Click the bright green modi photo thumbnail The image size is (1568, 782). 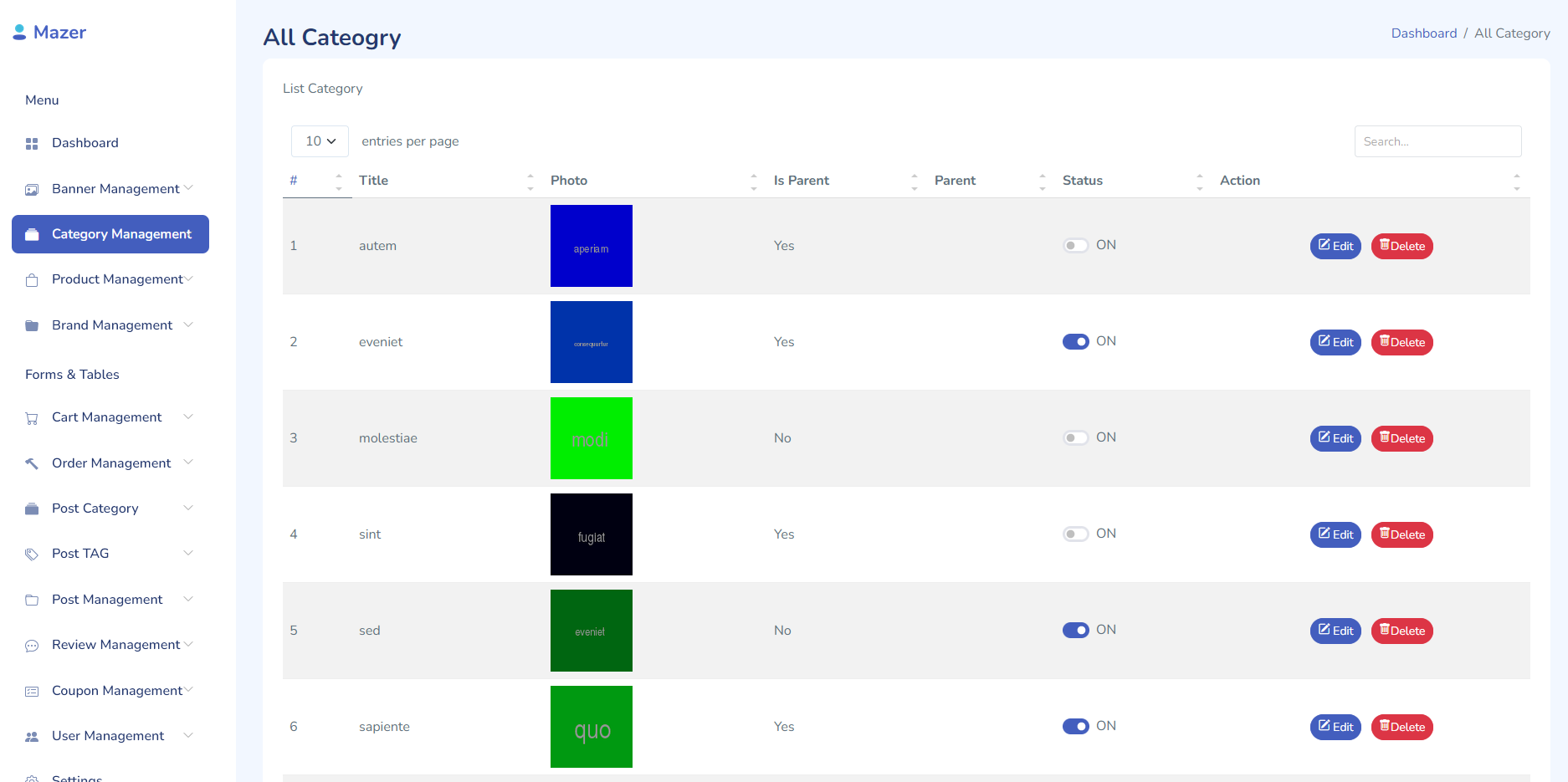[x=592, y=438]
